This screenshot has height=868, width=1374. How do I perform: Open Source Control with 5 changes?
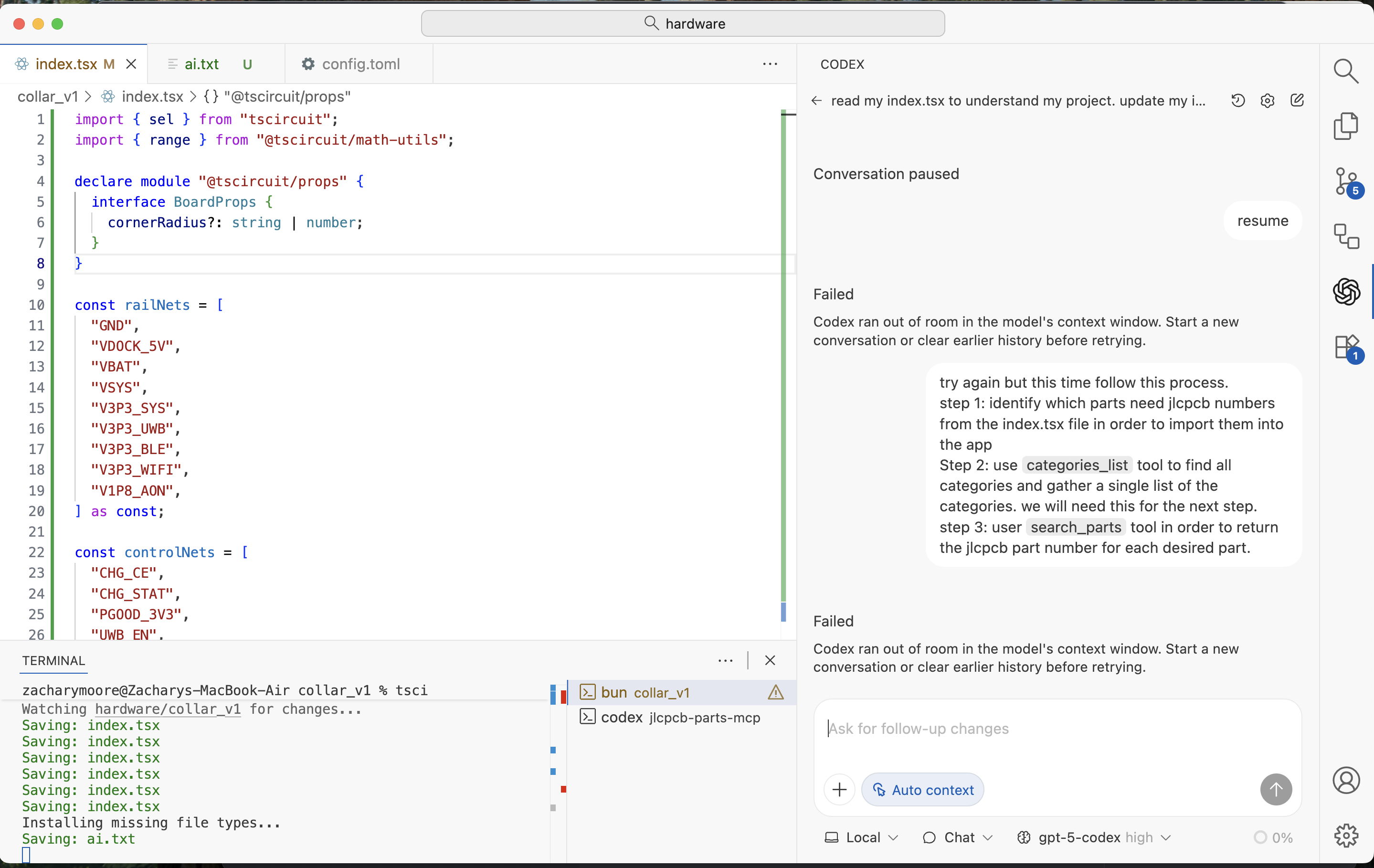point(1345,181)
